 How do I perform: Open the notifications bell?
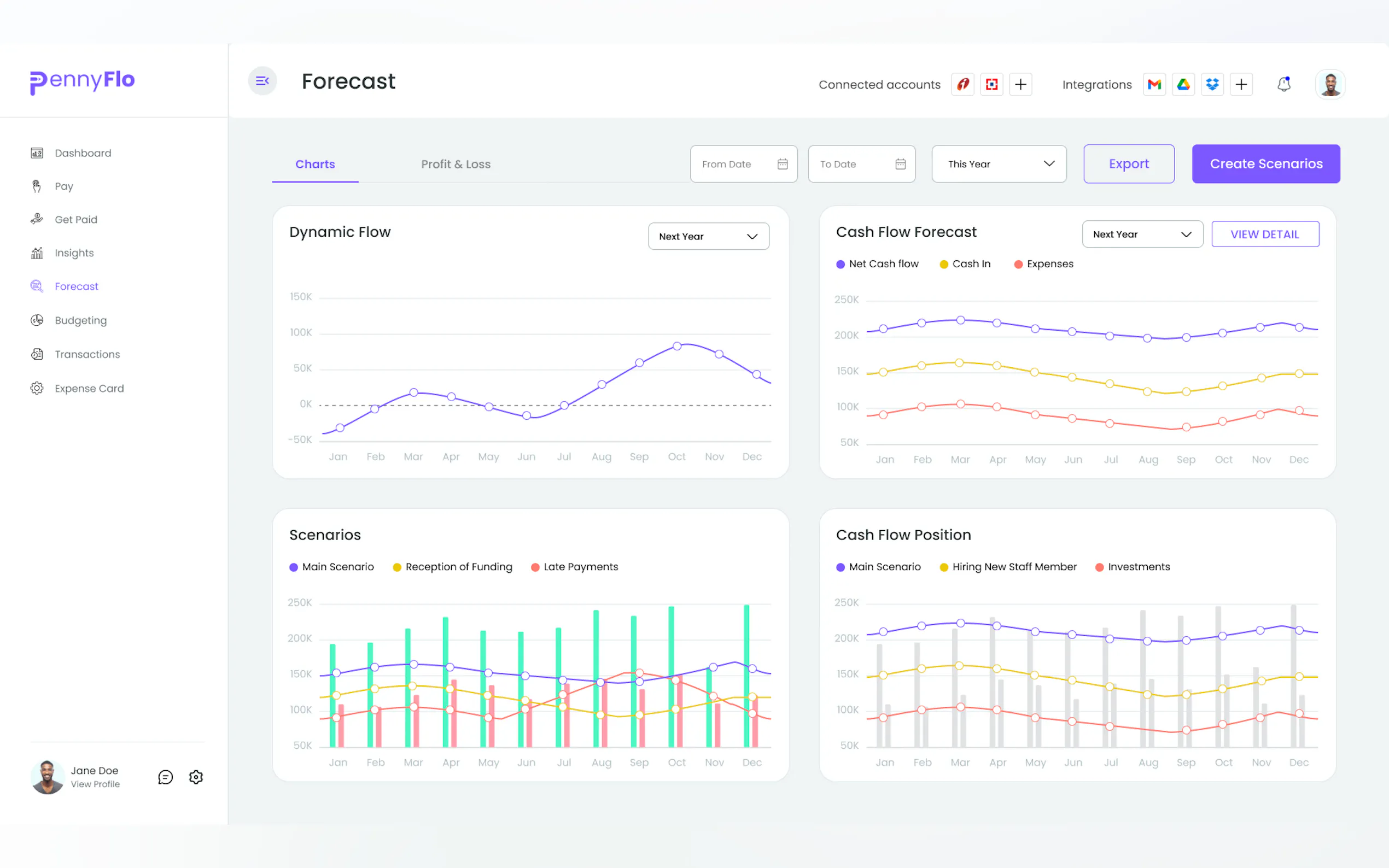tap(1283, 84)
